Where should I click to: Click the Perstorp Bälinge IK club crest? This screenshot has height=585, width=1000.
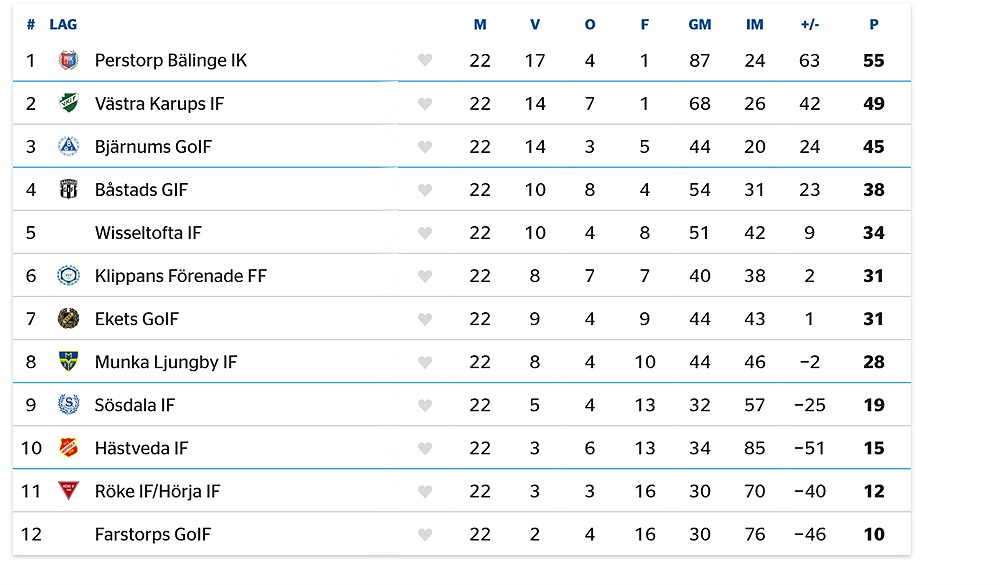[x=68, y=61]
